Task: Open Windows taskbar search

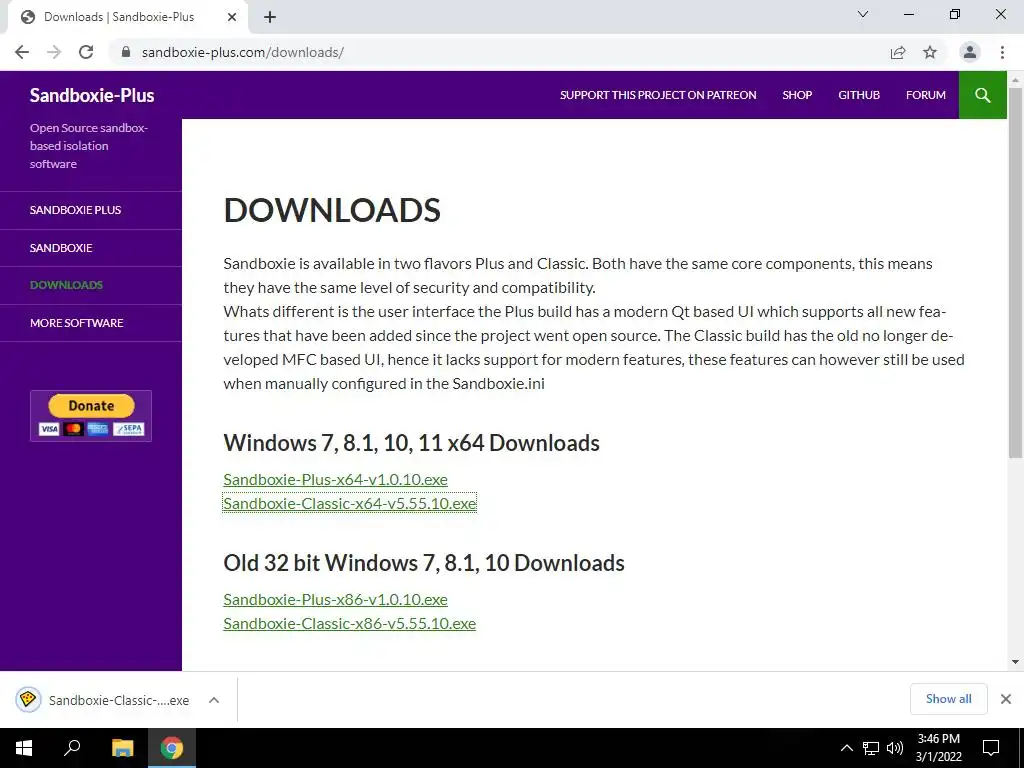Action: 72,748
